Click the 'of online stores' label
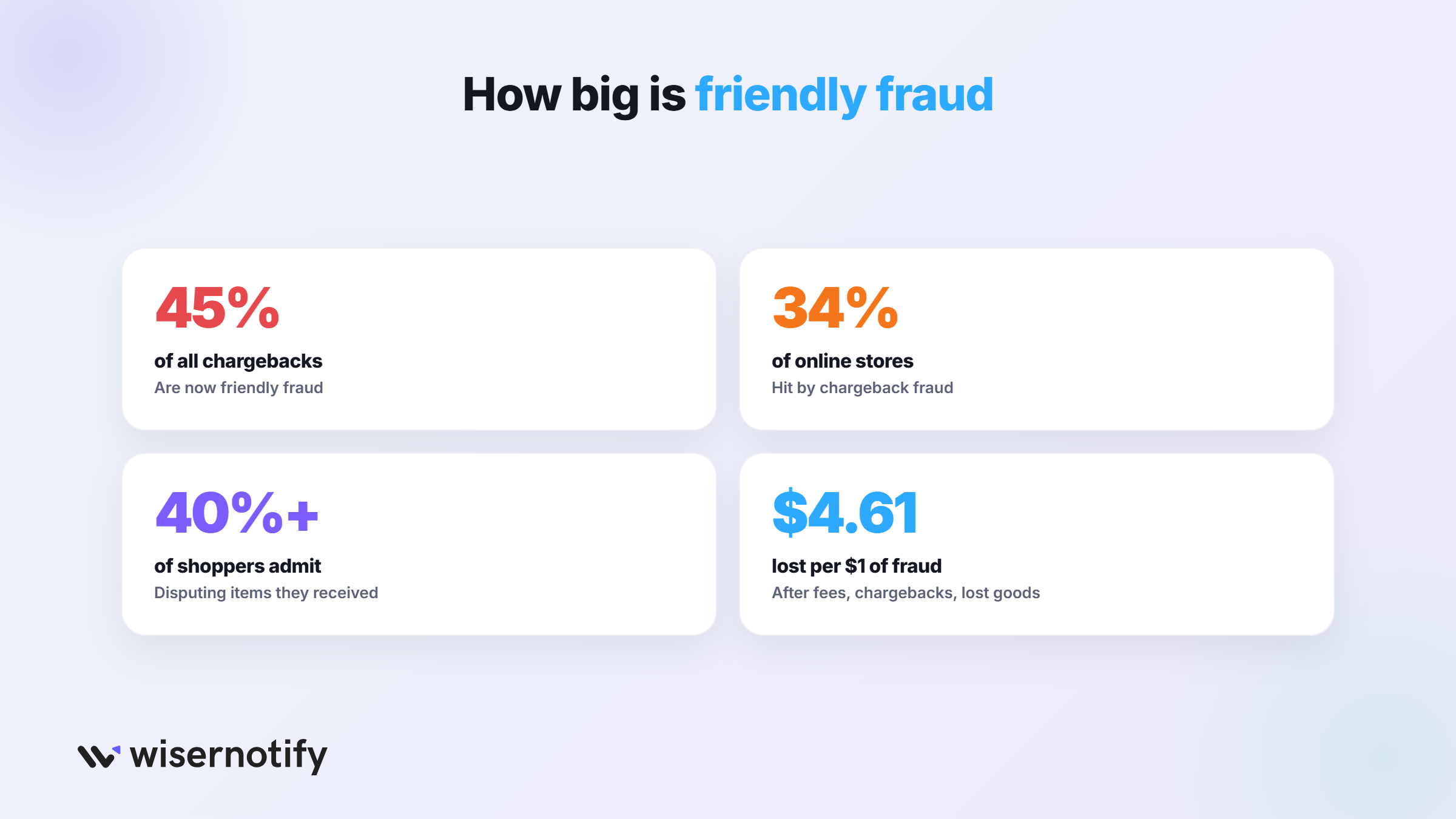This screenshot has width=1456, height=819. click(842, 361)
